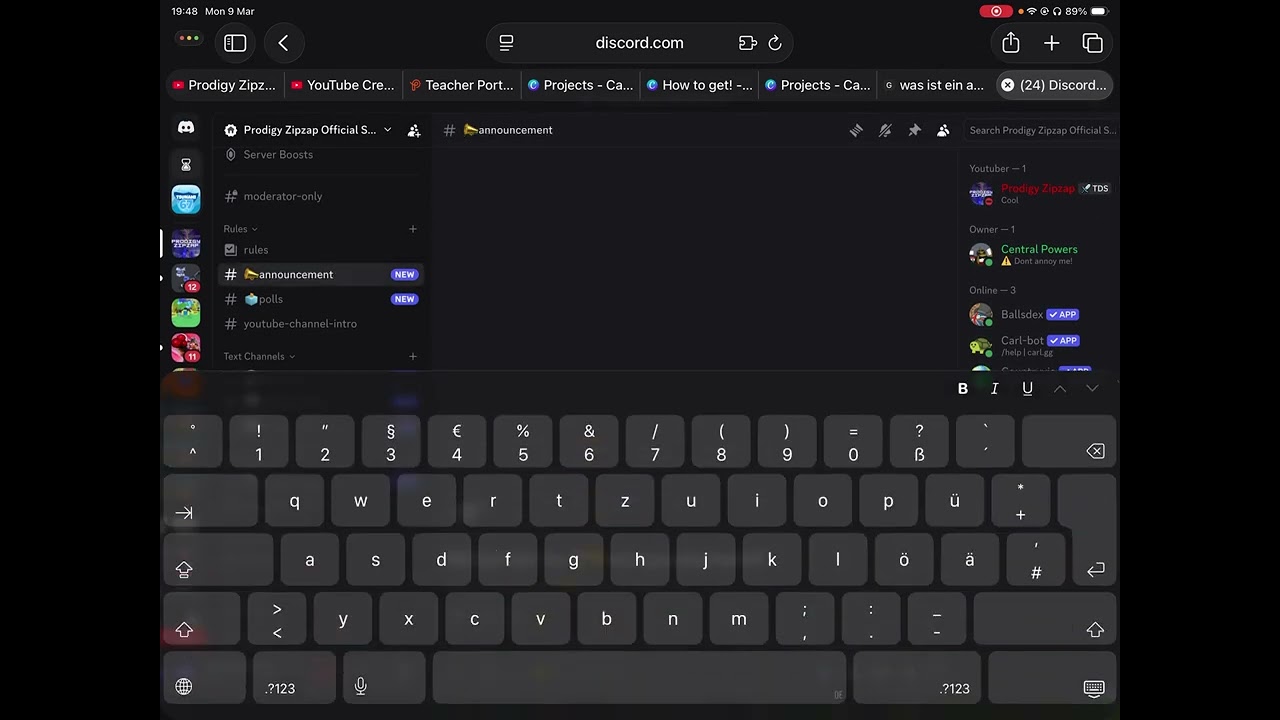Toggle bold on keyboard toolbar
1280x720 pixels.
[x=963, y=388]
